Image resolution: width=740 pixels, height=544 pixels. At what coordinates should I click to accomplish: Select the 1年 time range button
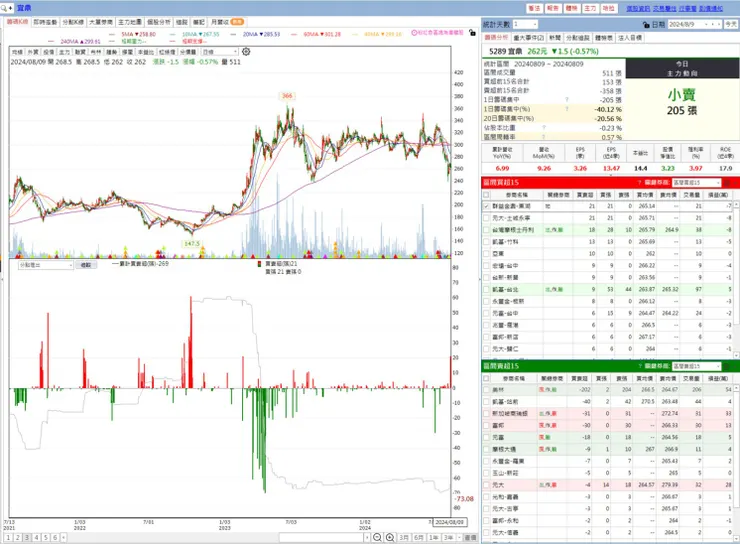coord(433,537)
